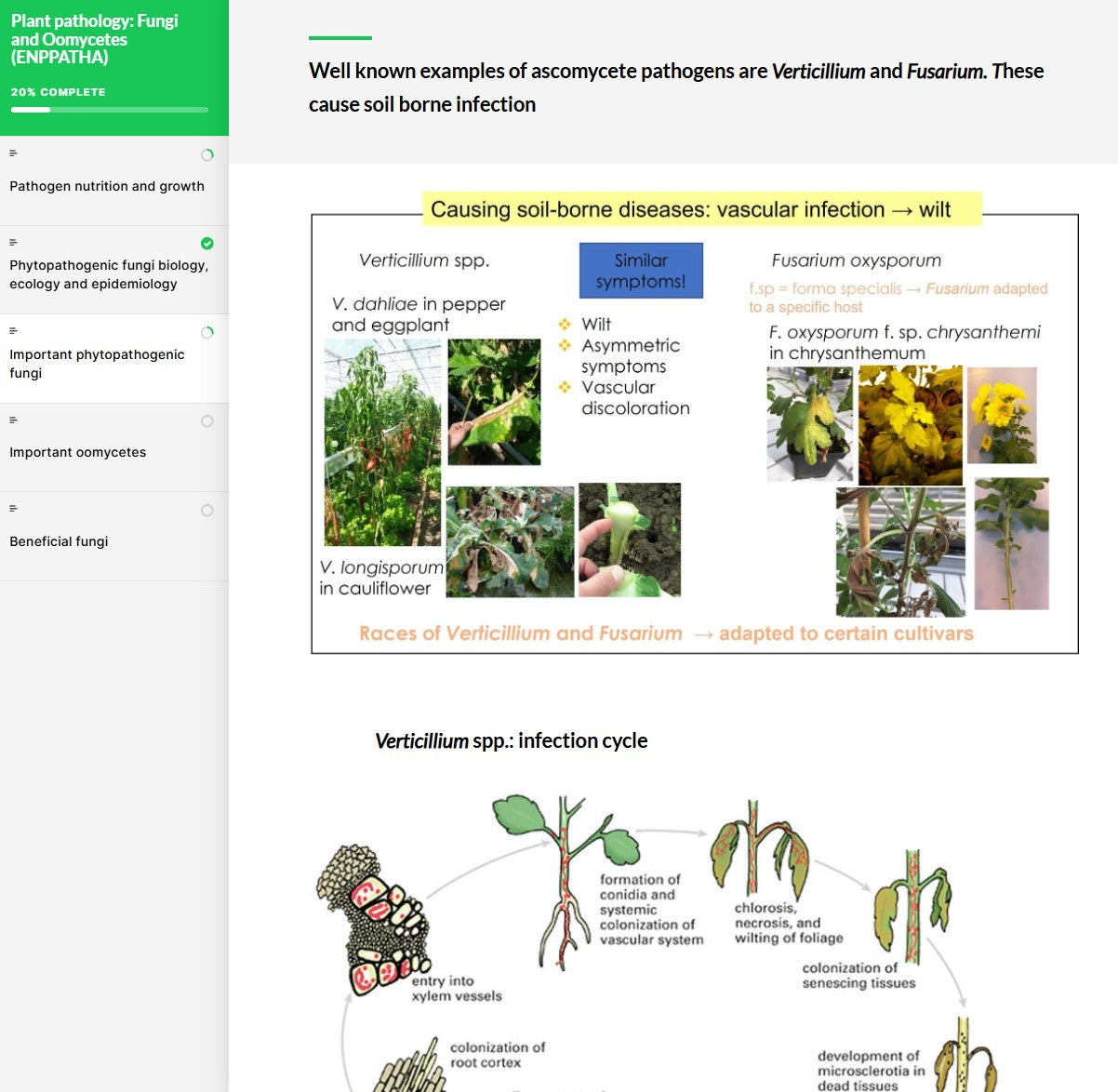Click the lecture icon next to Beneficial fungi
1118x1092 pixels.
click(12, 509)
